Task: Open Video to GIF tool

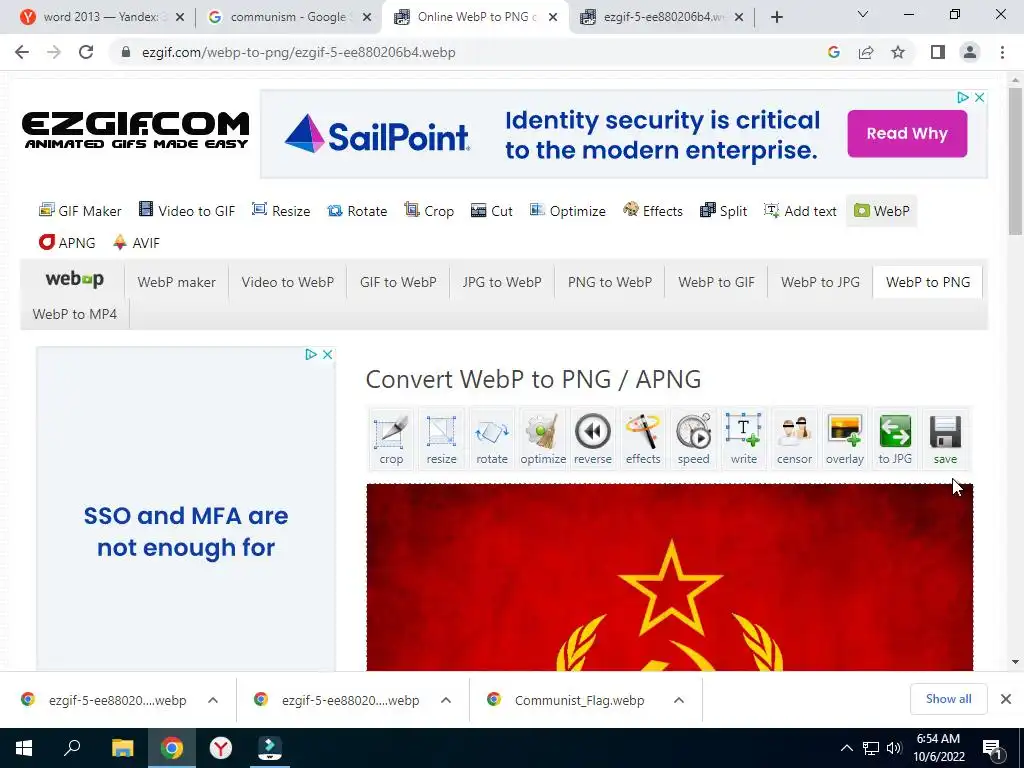Action: coord(187,211)
